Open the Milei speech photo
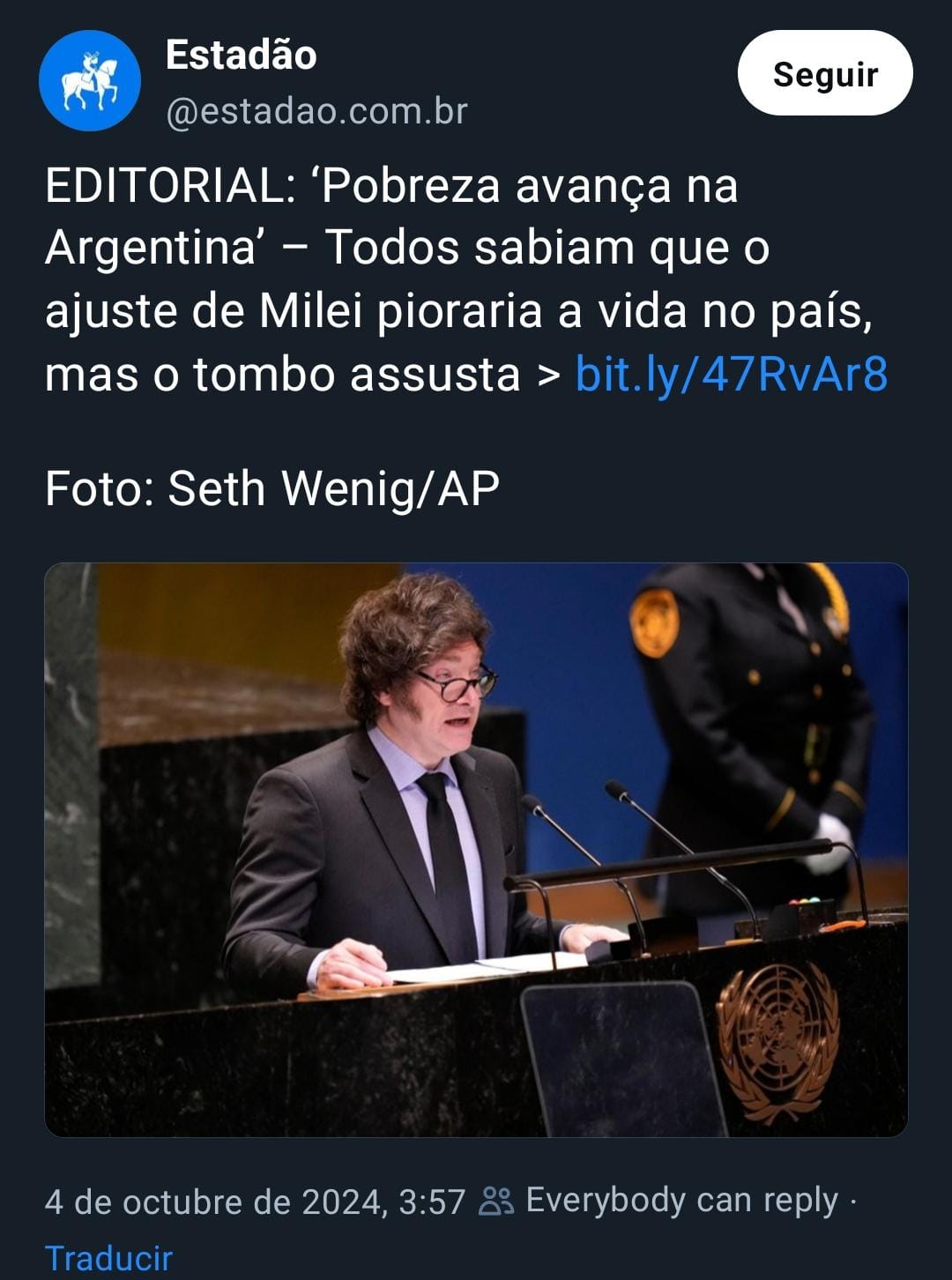 [x=476, y=850]
